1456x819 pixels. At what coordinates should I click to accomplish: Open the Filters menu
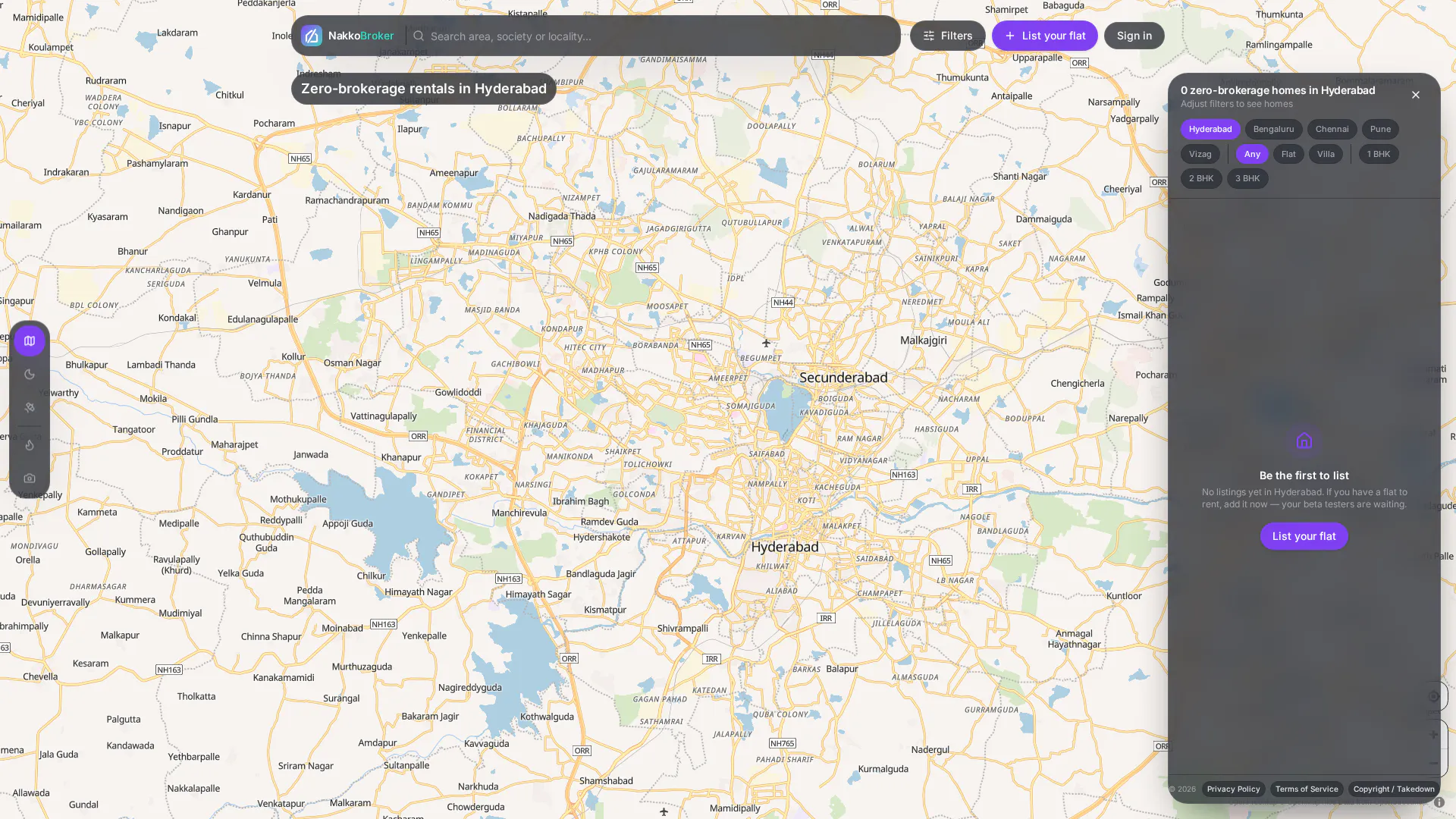pos(948,36)
